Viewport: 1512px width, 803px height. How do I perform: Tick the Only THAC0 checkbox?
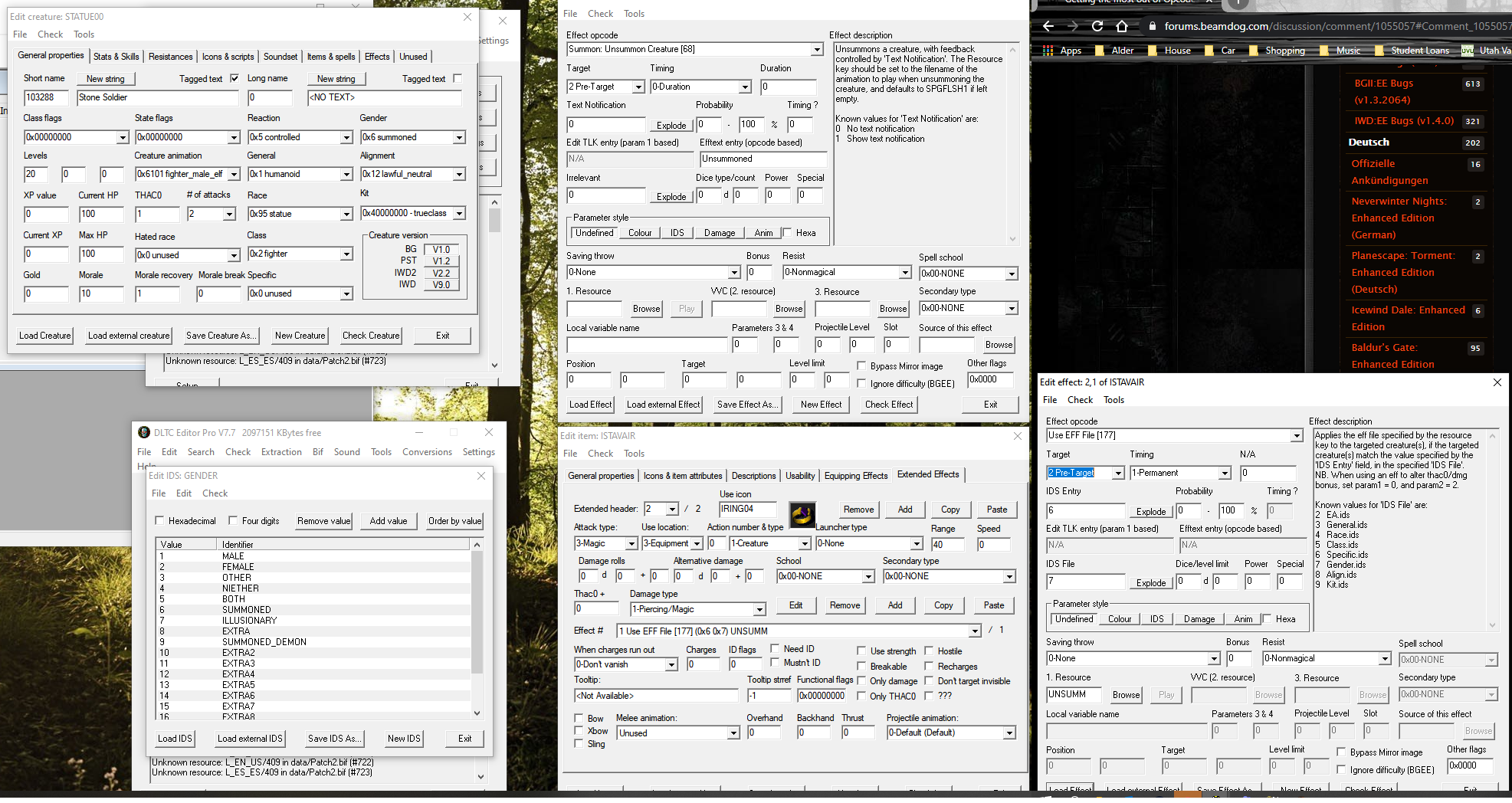(861, 696)
